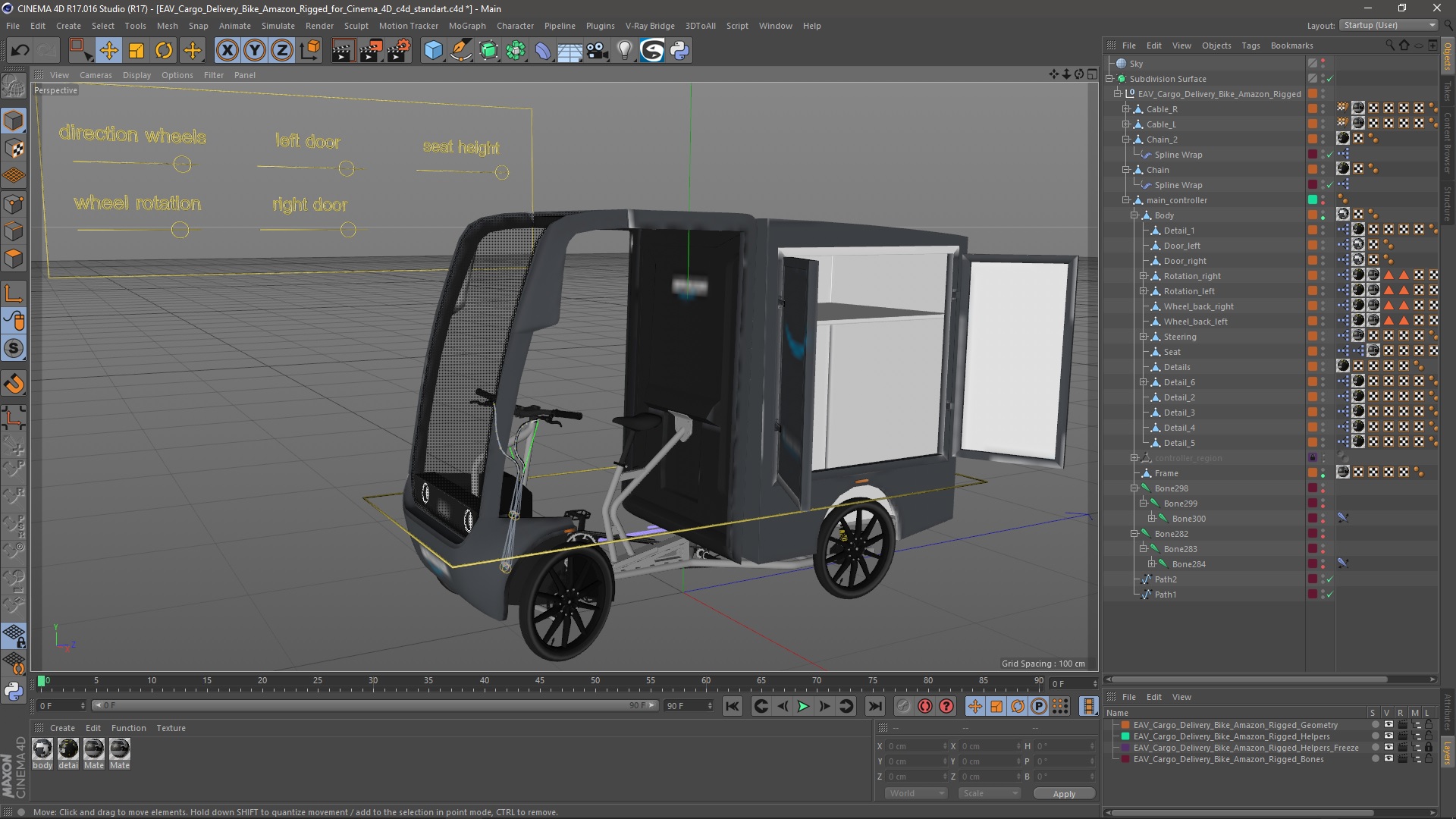Select the Texture mode icon
Viewport: 1456px width, 819px height.
pos(14,149)
